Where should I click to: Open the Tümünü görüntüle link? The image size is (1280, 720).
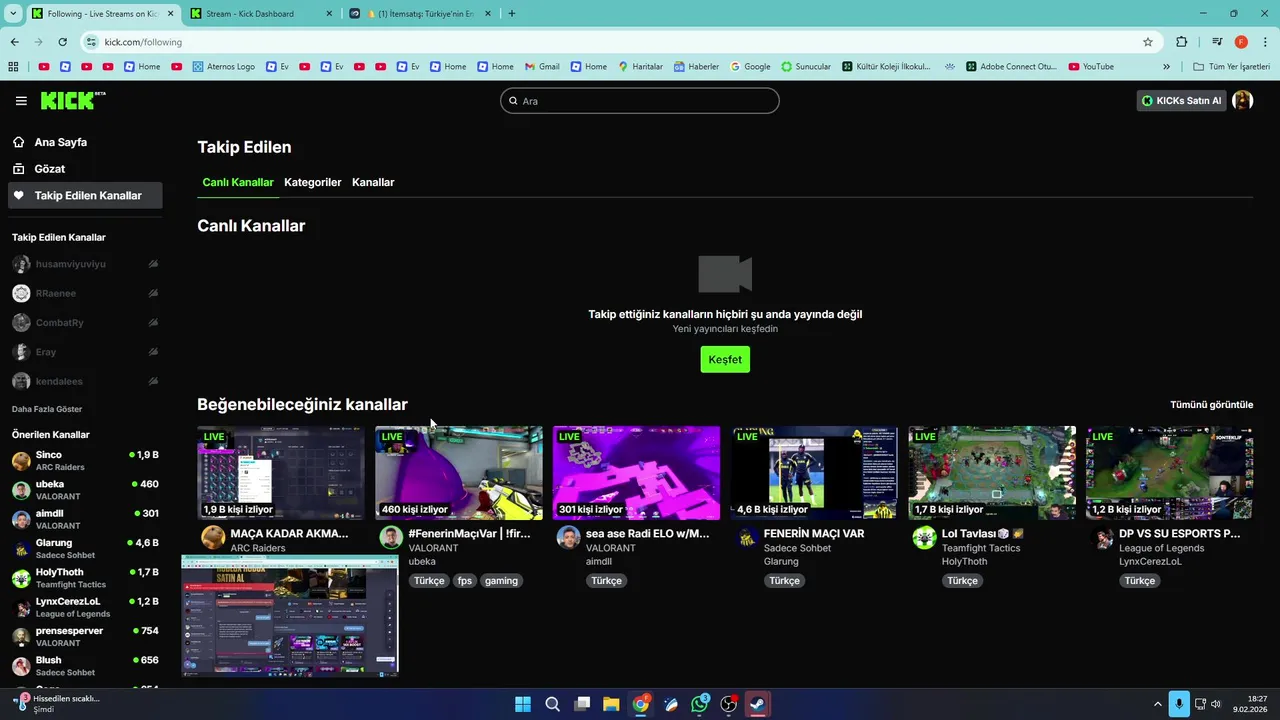(x=1212, y=405)
